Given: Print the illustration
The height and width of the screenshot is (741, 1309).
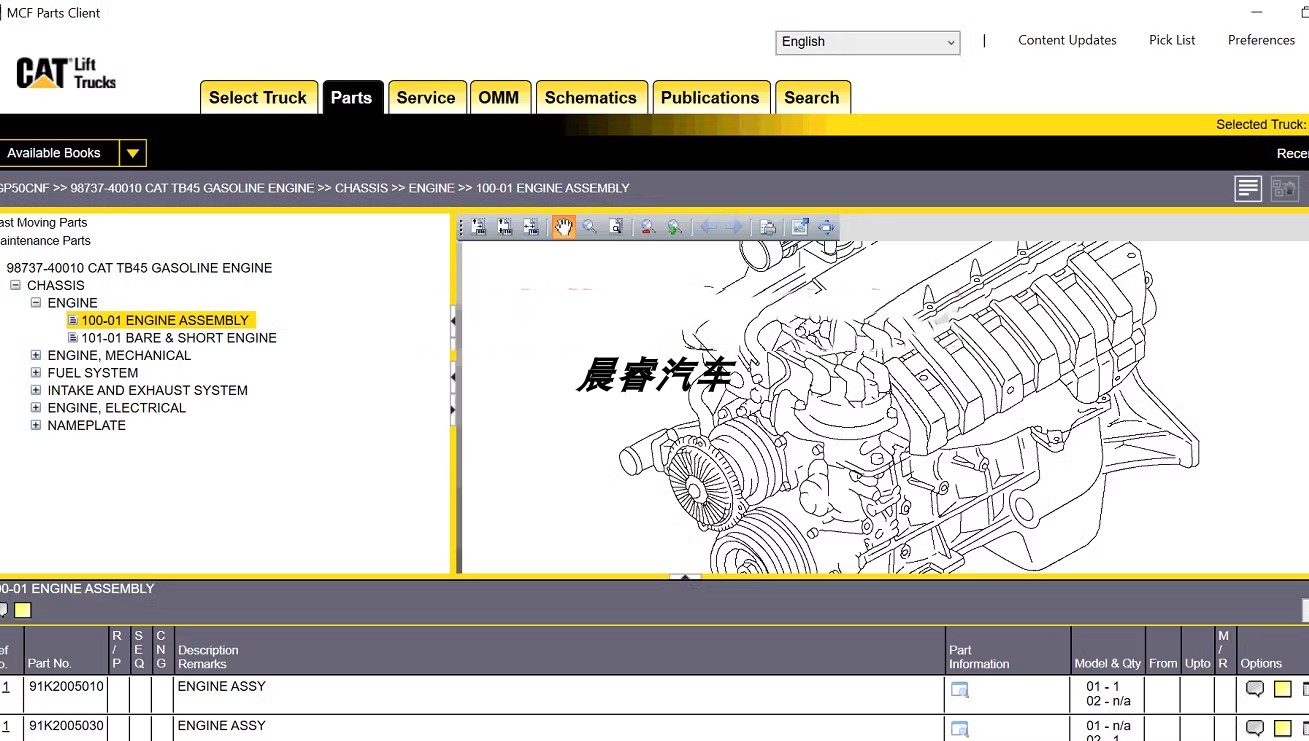Looking at the screenshot, I should (767, 227).
